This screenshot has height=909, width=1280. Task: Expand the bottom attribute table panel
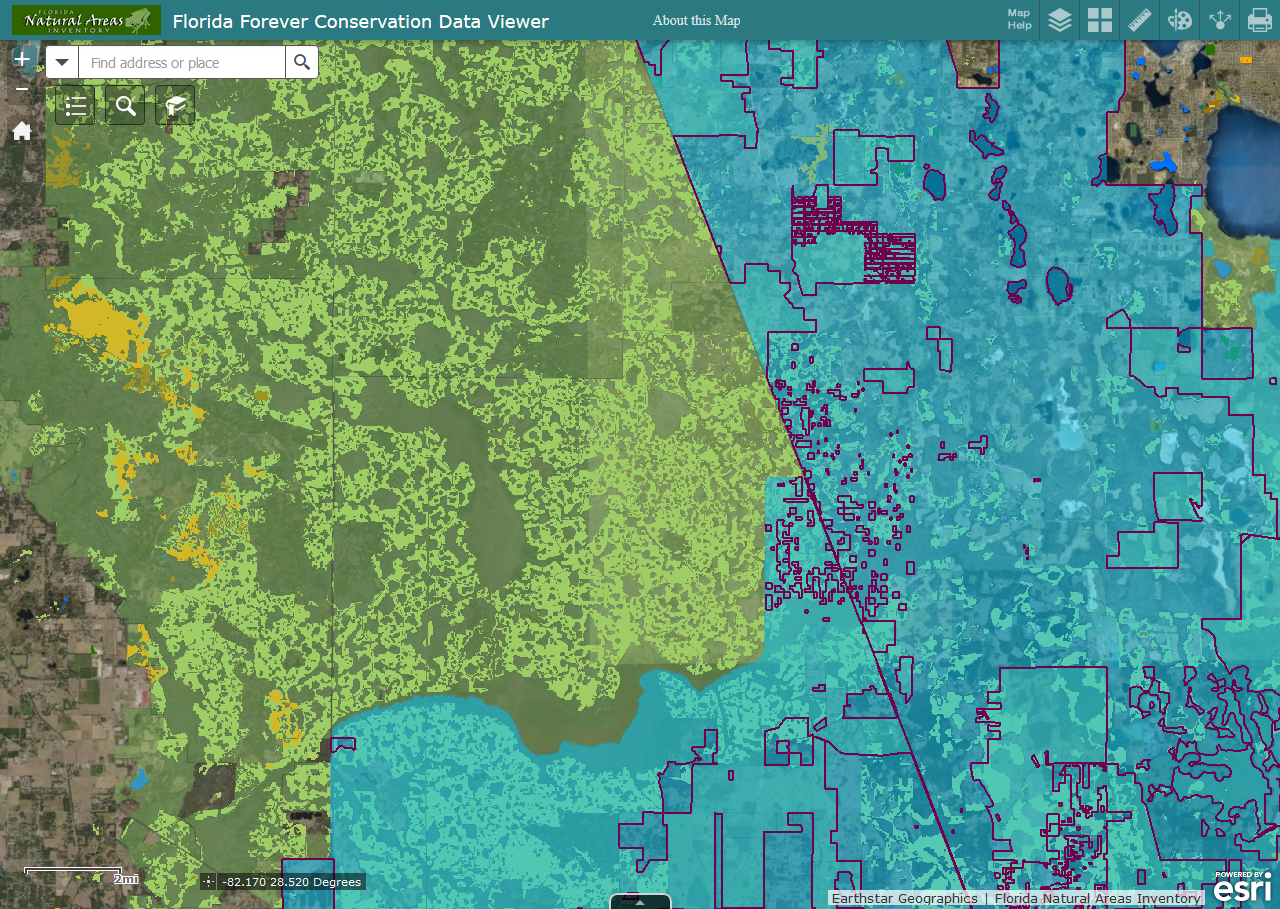click(x=640, y=901)
